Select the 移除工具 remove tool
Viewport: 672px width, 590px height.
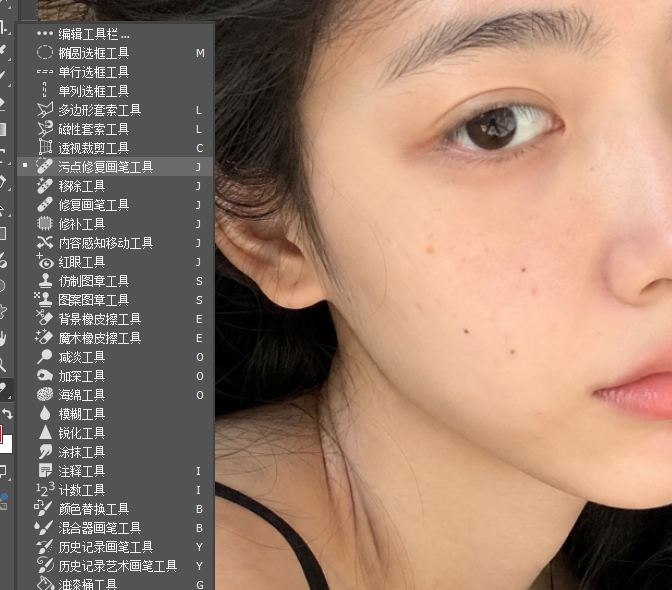click(x=115, y=186)
